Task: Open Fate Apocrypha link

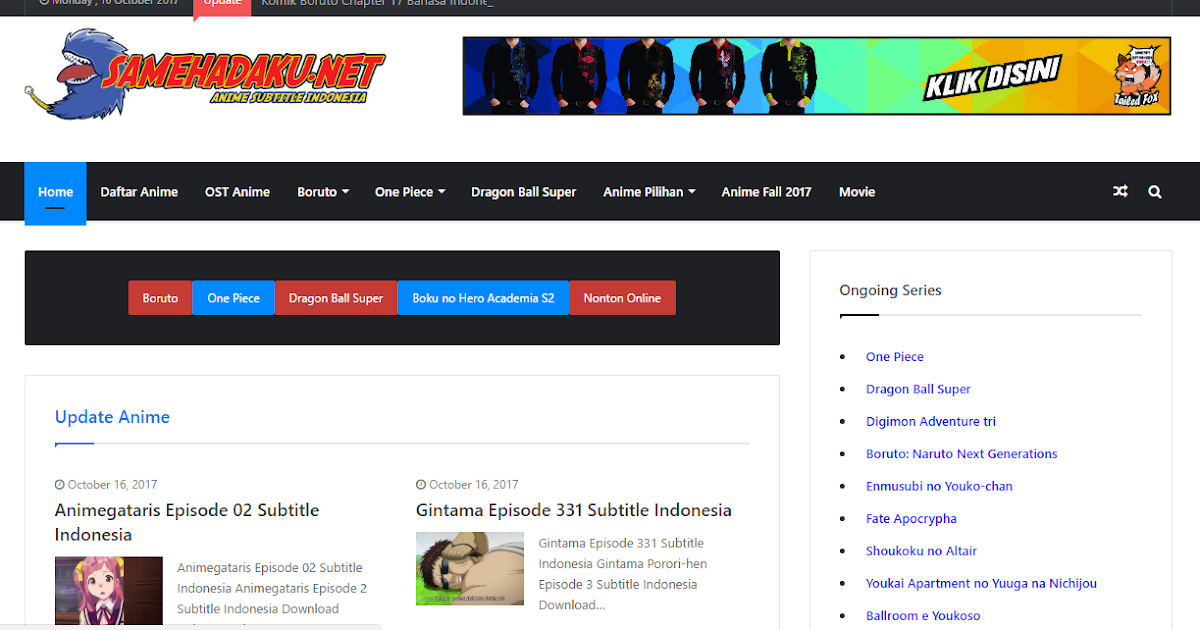Action: 911,519
